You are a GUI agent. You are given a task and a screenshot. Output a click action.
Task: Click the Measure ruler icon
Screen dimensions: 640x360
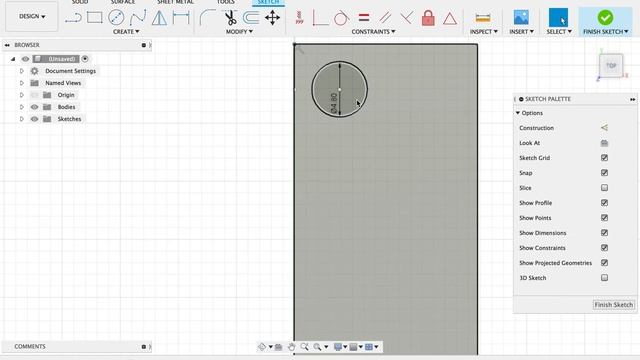pyautogui.click(x=483, y=18)
